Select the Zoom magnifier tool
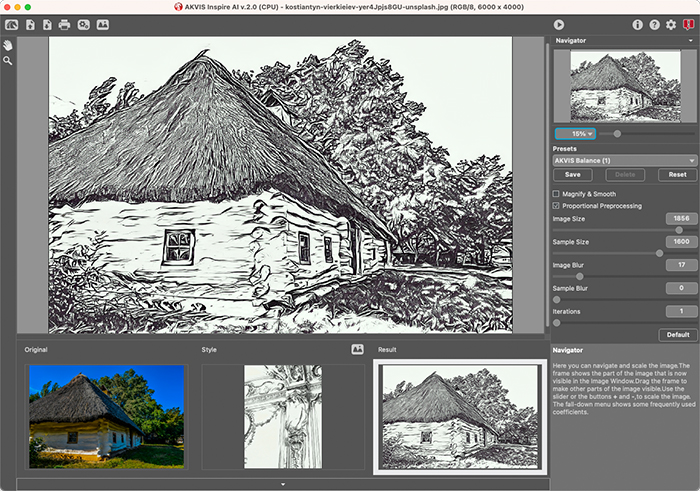The height and width of the screenshot is (491, 700). tap(8, 61)
